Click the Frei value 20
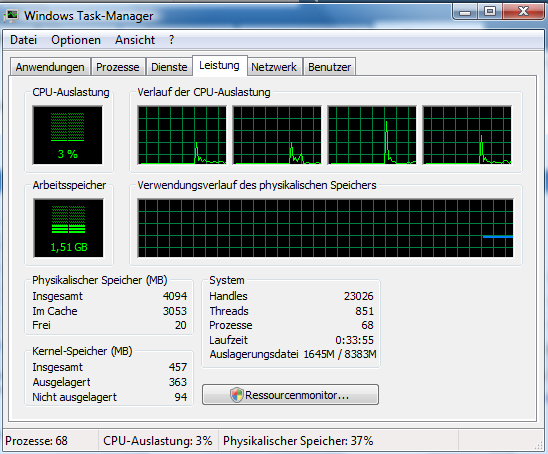548x454 pixels. 181,325
